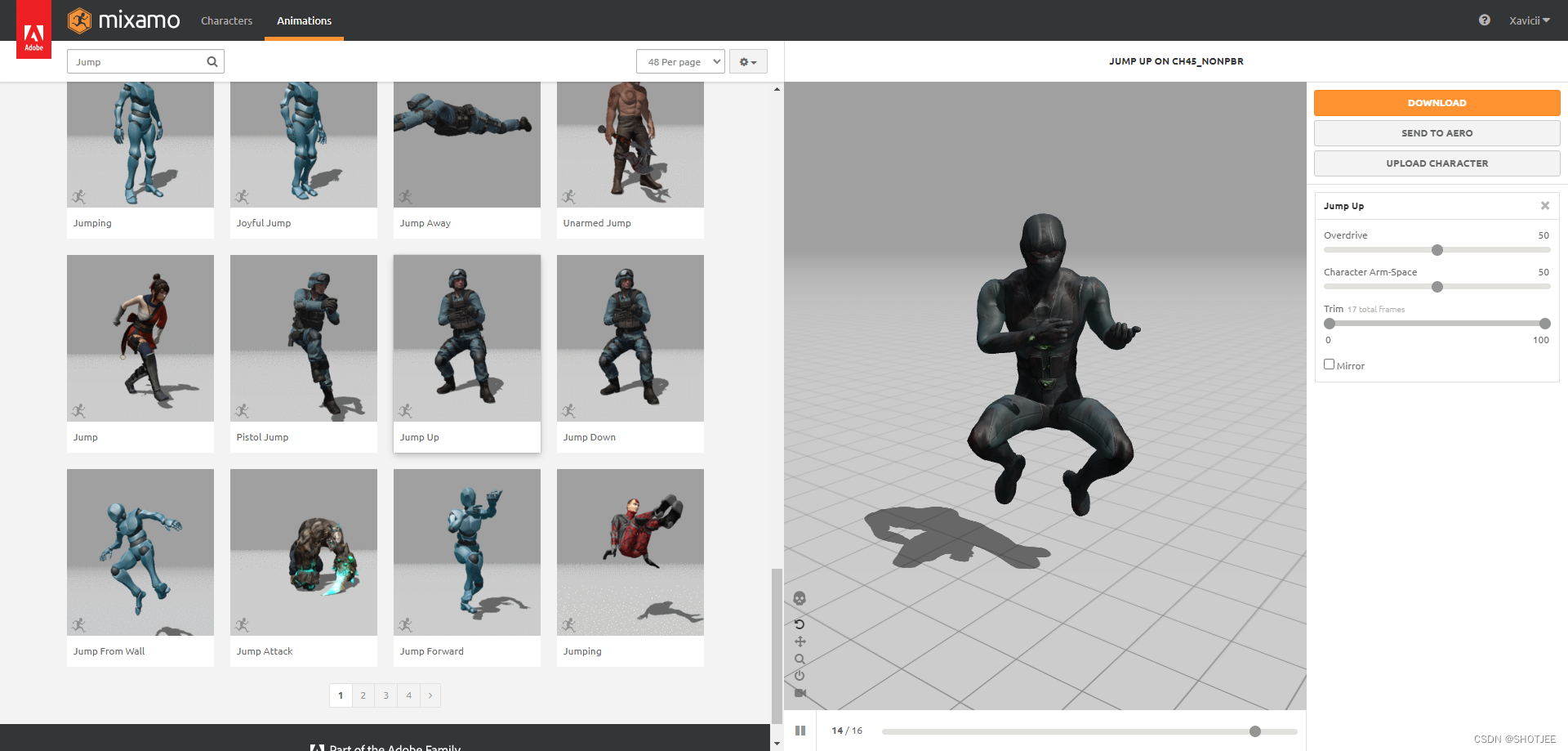Click the pan camera arrows icon
Viewport: 1568px width, 751px height.
pos(800,641)
